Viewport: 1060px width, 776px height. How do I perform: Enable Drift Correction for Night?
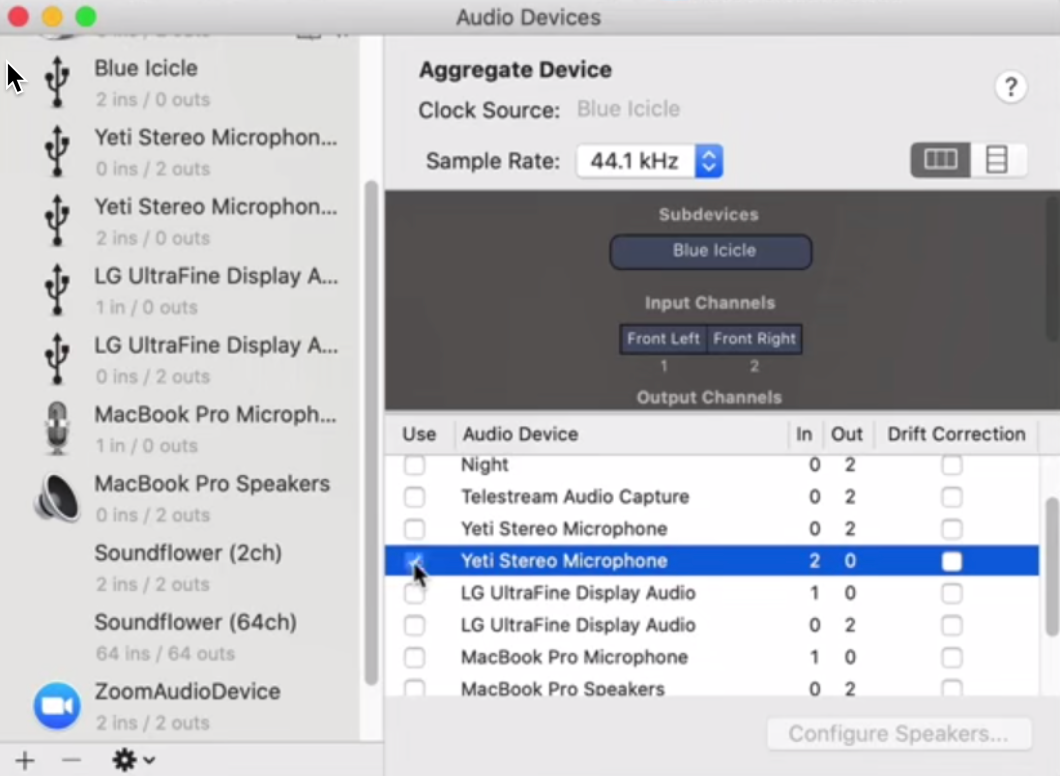(952, 465)
